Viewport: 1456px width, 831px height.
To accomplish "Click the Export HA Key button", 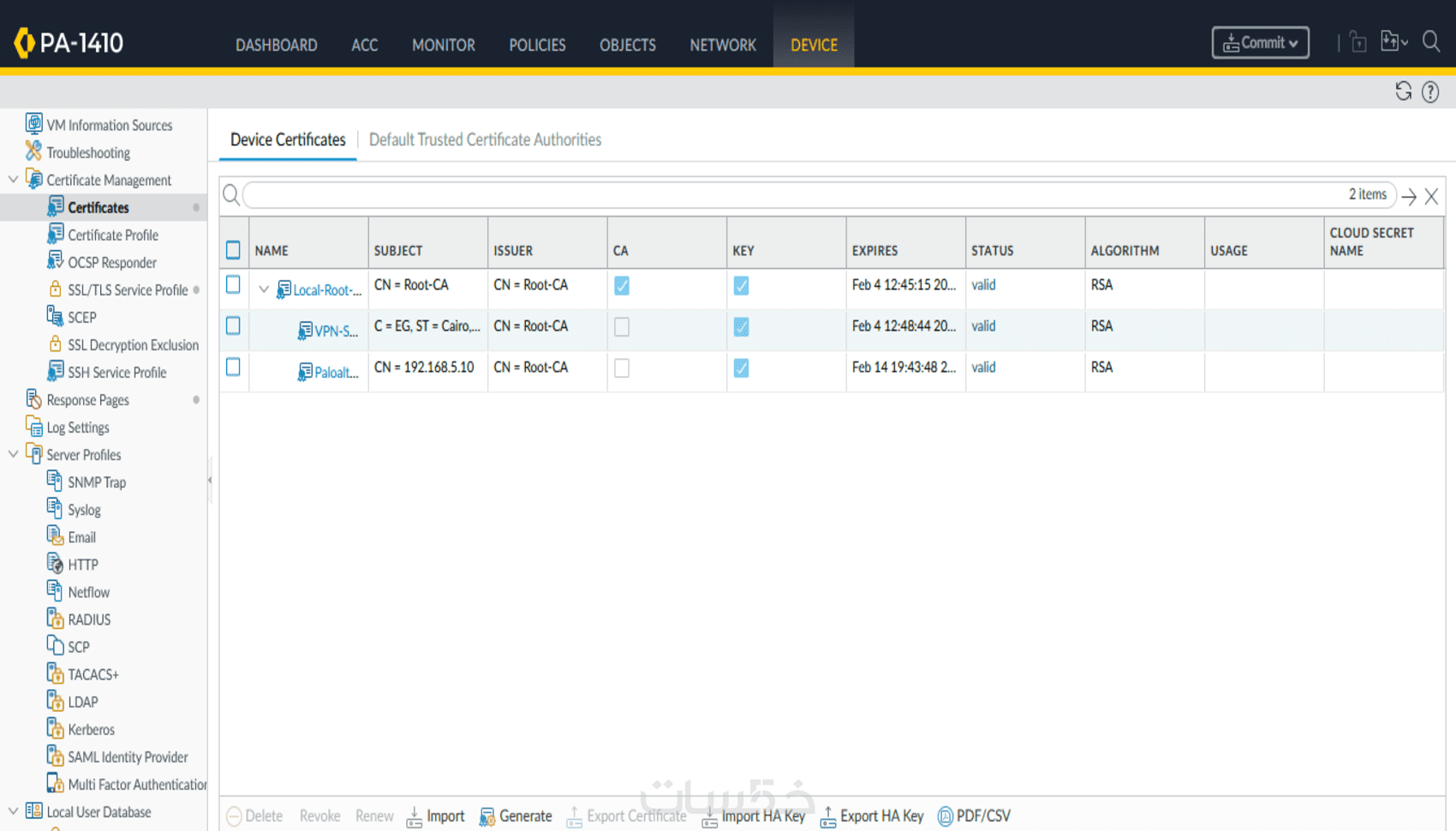I will click(872, 816).
